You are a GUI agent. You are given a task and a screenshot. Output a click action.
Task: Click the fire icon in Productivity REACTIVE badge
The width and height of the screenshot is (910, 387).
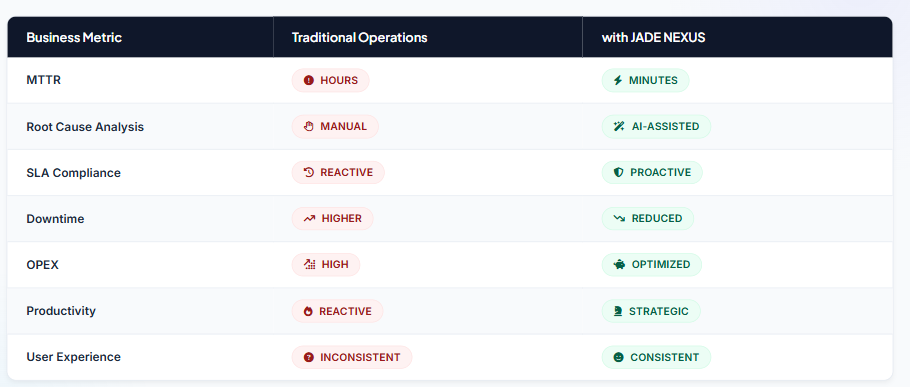tap(308, 311)
